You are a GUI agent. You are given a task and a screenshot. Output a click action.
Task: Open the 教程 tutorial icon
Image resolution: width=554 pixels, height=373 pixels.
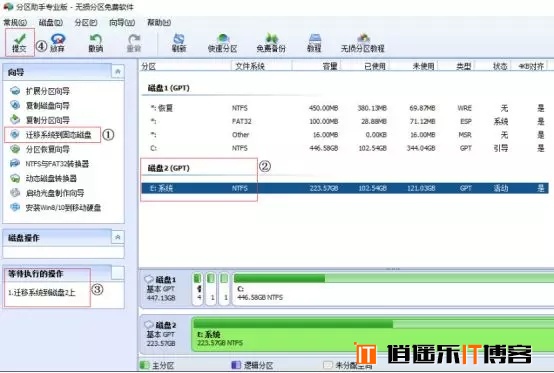point(314,43)
